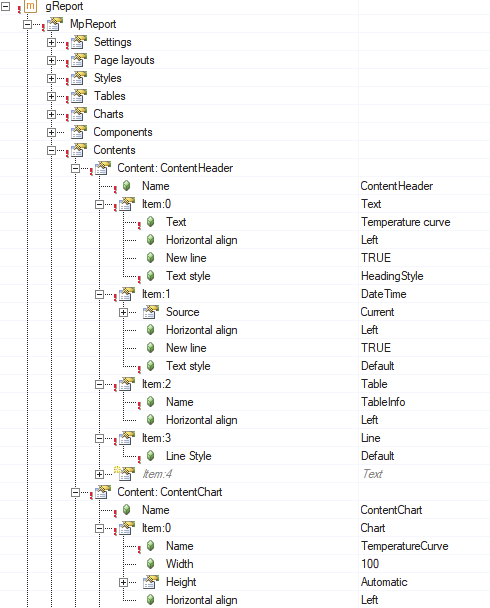Click the Item:2 Table group icon

tap(127, 384)
